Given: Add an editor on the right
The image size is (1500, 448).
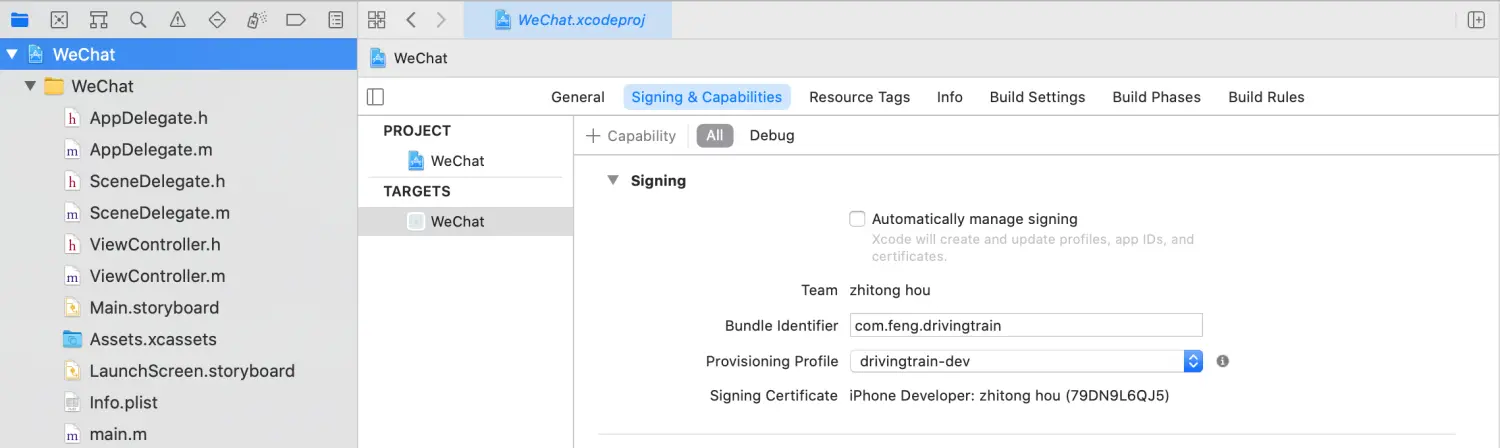Looking at the screenshot, I should click(1476, 20).
